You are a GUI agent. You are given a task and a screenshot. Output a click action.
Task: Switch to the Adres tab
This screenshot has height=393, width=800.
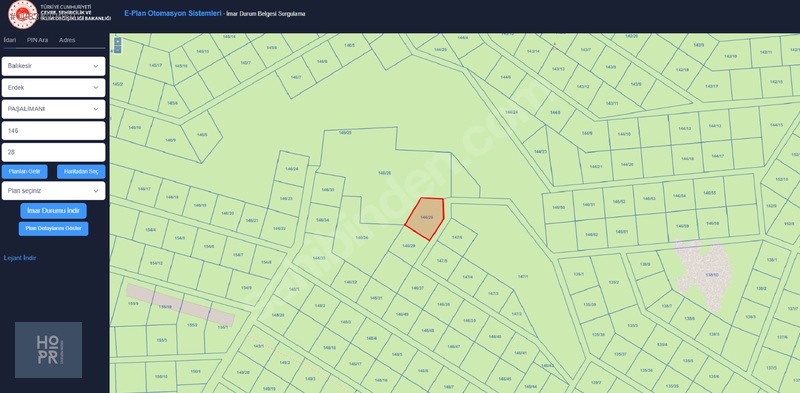coord(67,40)
